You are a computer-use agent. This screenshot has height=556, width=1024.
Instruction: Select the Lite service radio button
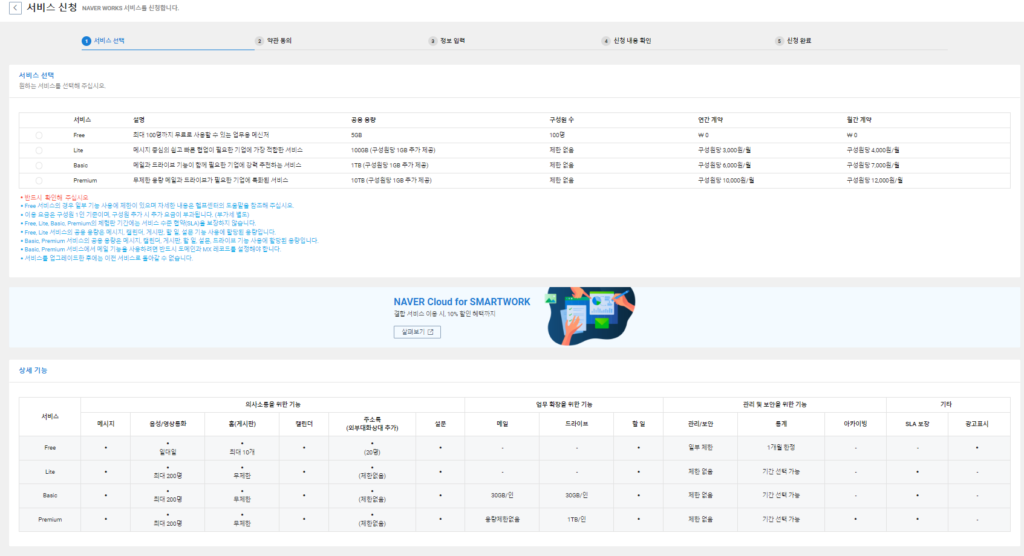click(39, 150)
